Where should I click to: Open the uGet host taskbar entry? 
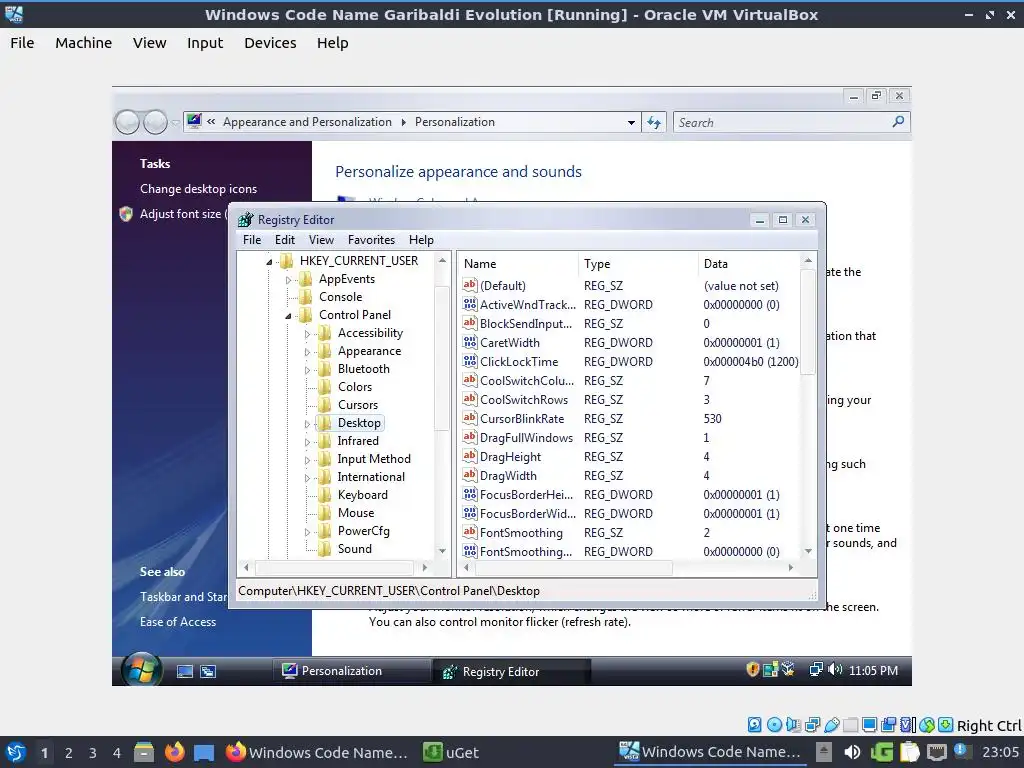[451, 752]
